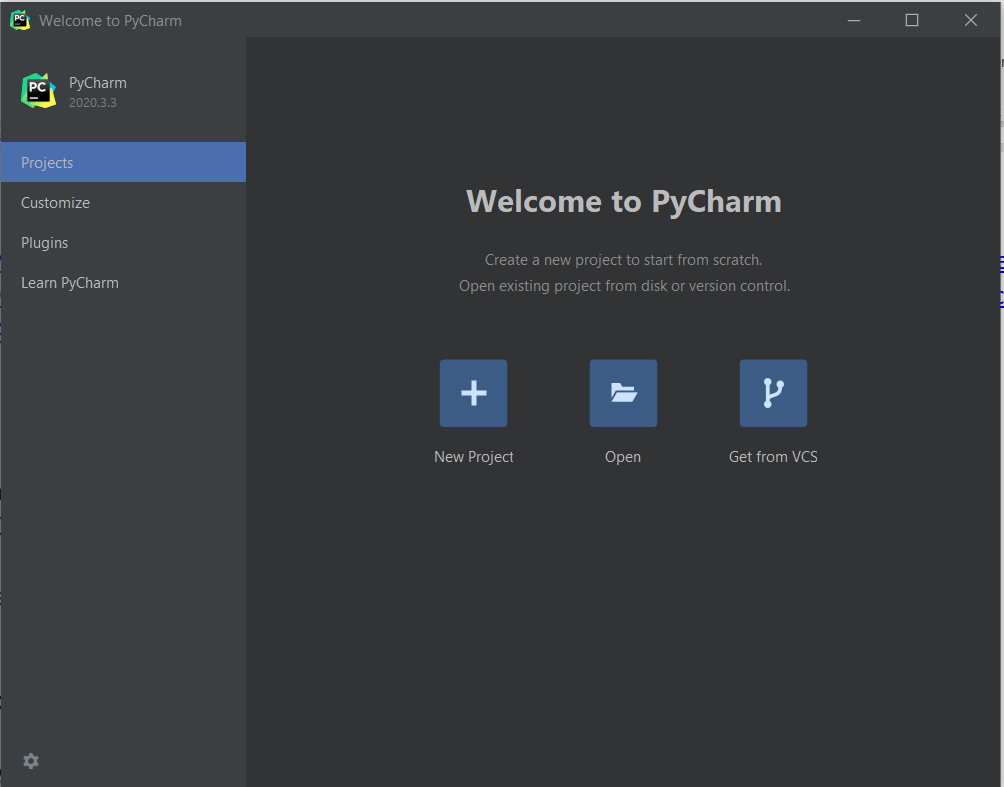The image size is (1004, 787).
Task: Click the Open folder icon
Action: coord(623,393)
